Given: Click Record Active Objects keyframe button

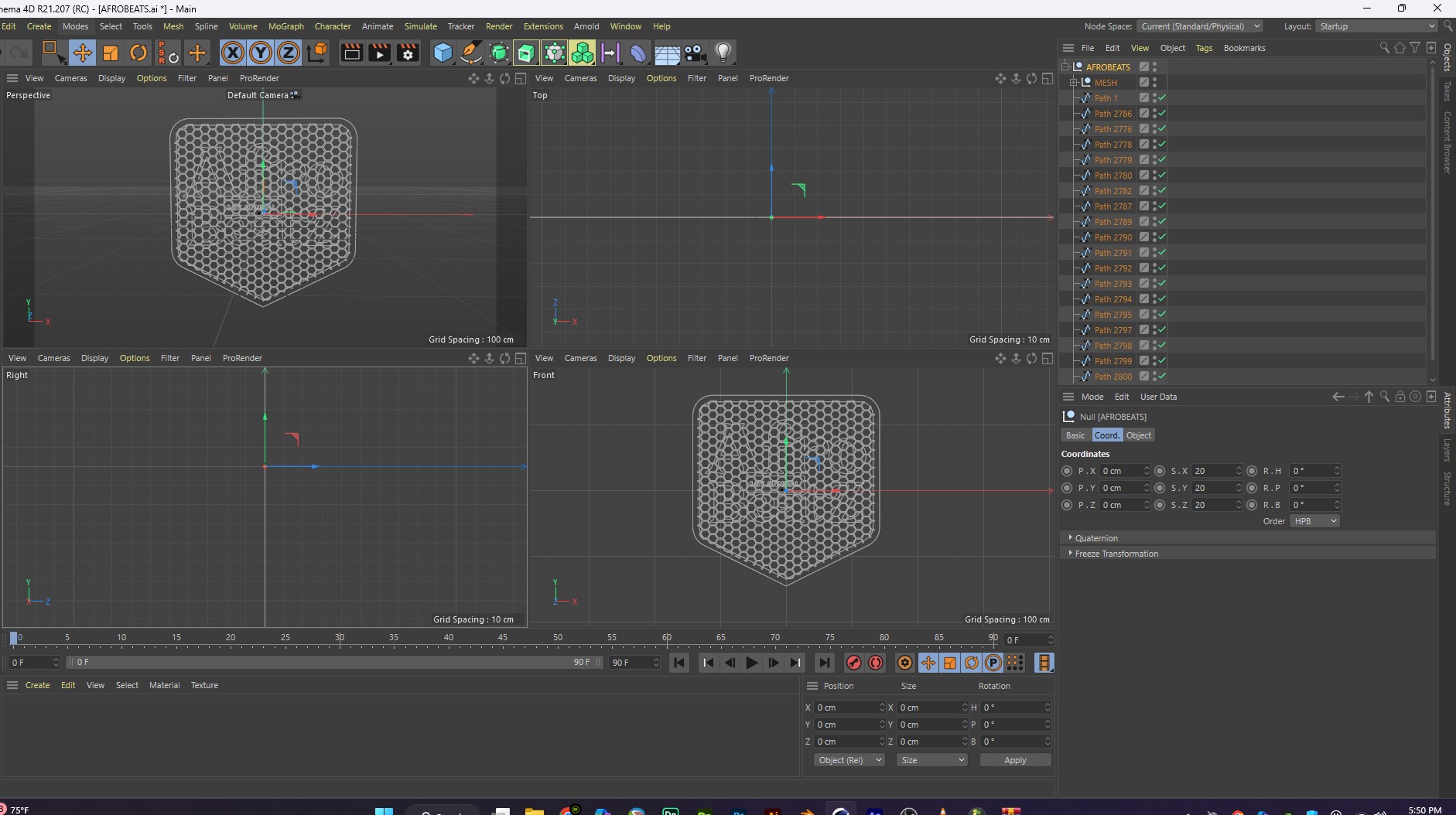Looking at the screenshot, I should click(x=853, y=663).
